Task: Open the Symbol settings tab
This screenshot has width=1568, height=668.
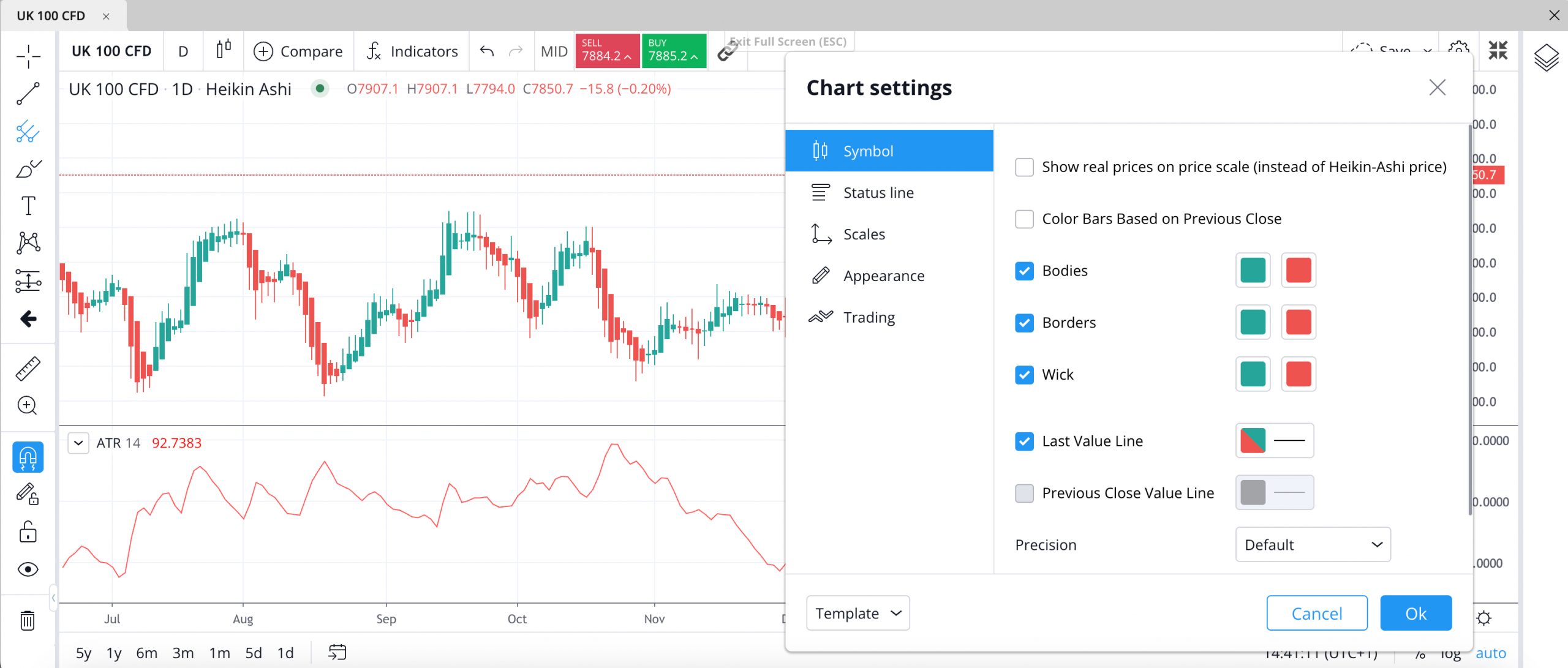Action: click(x=889, y=151)
